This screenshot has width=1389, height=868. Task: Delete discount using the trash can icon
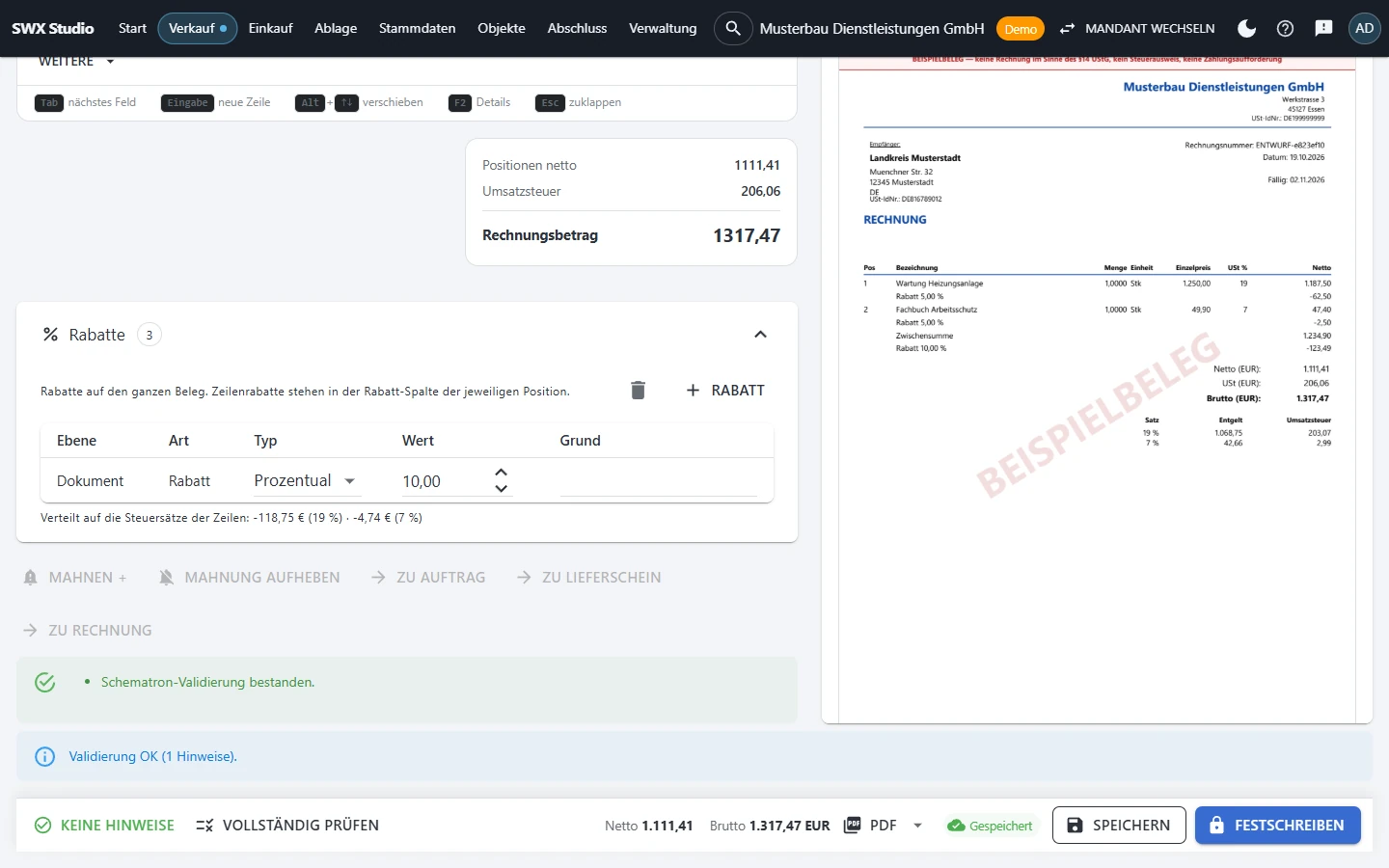click(x=638, y=391)
